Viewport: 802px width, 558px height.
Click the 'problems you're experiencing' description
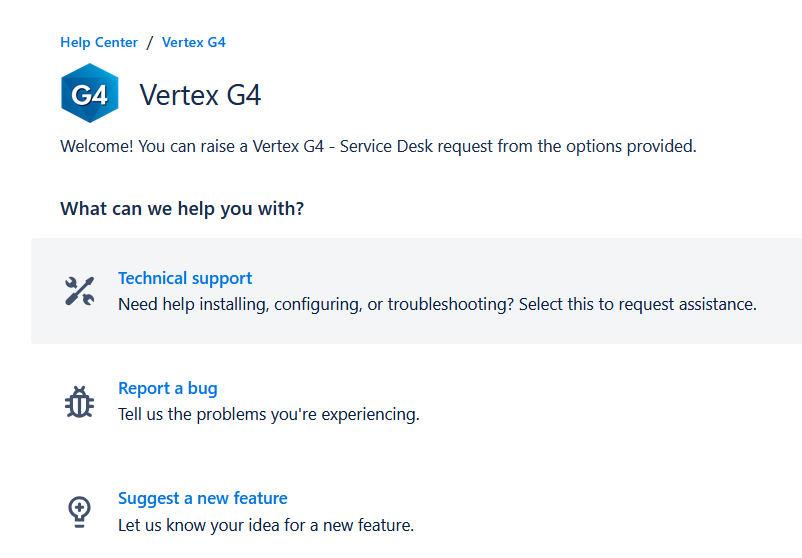[x=268, y=414]
